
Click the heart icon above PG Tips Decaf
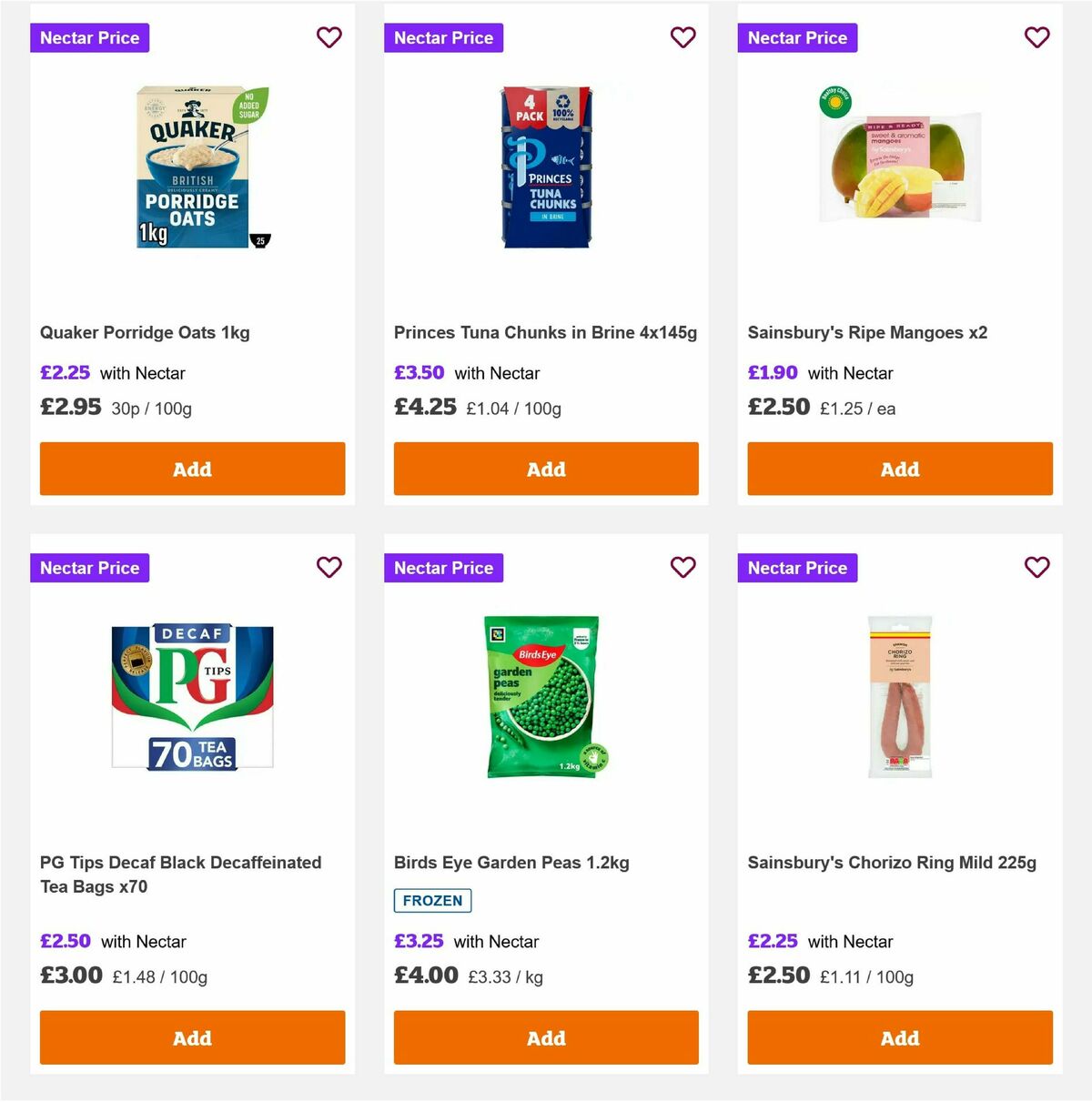click(329, 567)
